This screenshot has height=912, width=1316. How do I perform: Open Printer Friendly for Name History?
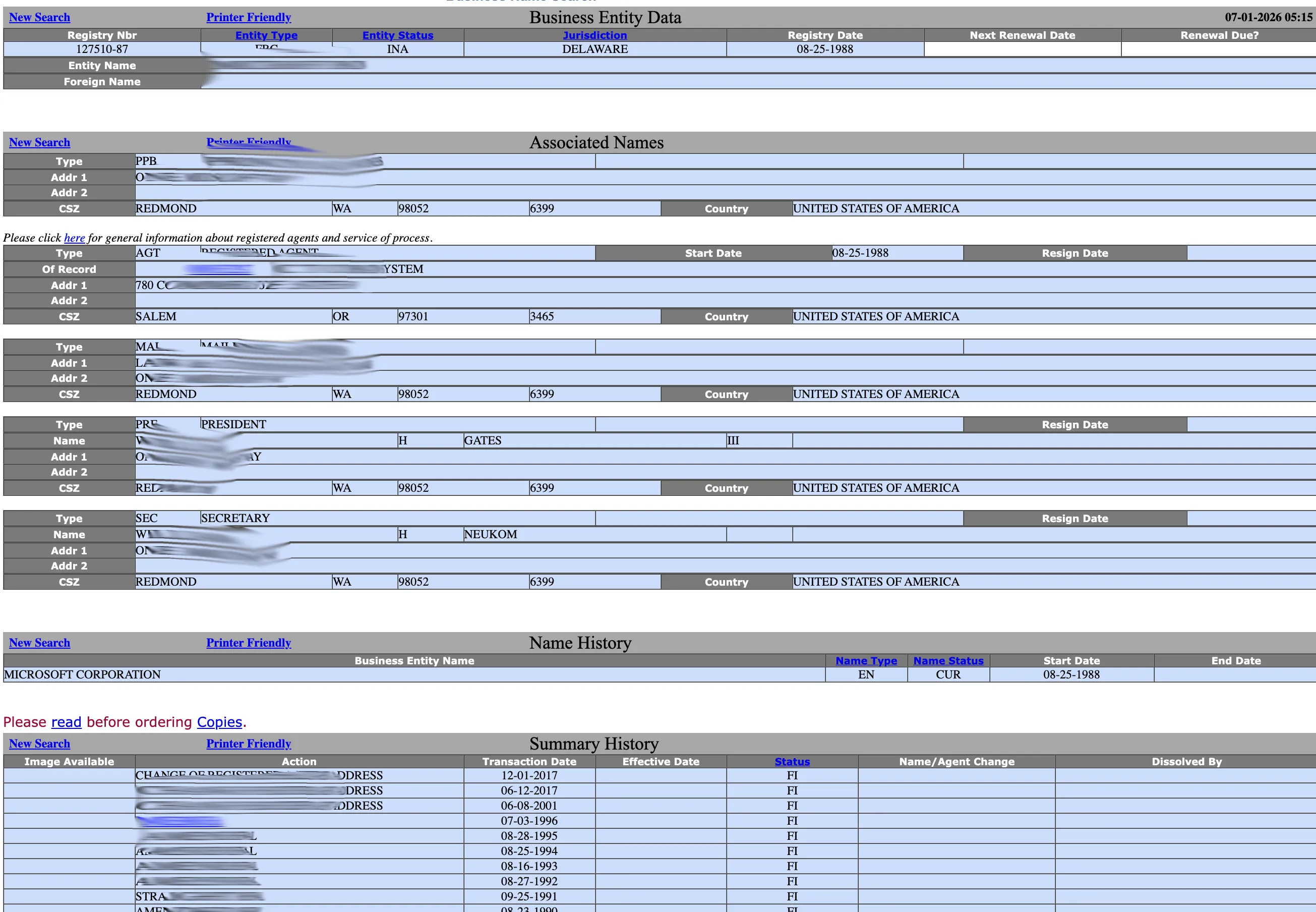click(249, 643)
